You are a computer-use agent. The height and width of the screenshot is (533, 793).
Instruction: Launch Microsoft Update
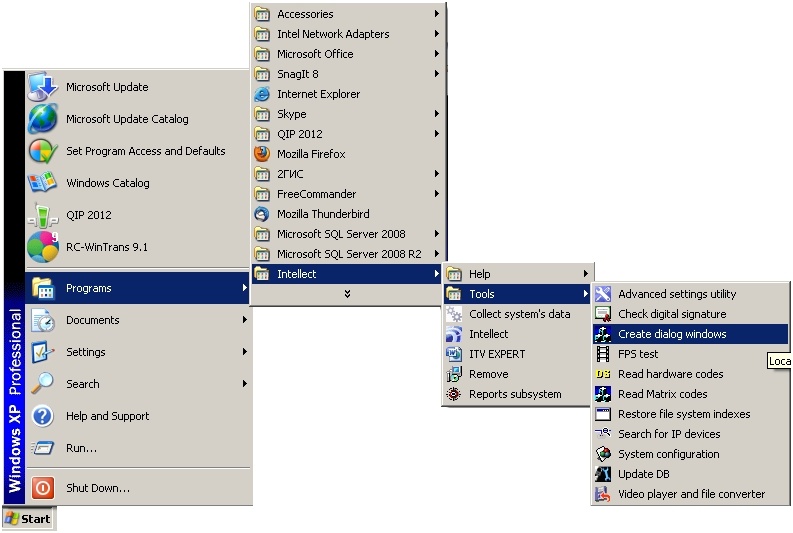click(137, 87)
